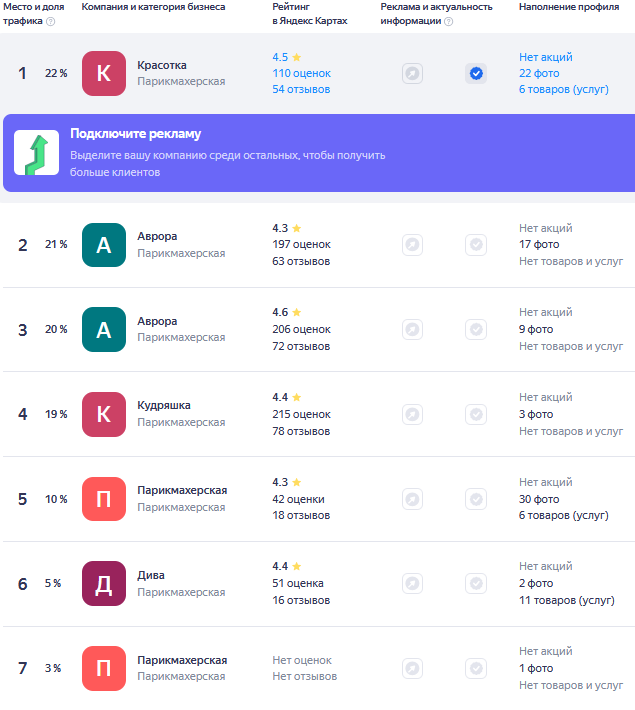Click the '63 отзывов' text

click(301, 261)
